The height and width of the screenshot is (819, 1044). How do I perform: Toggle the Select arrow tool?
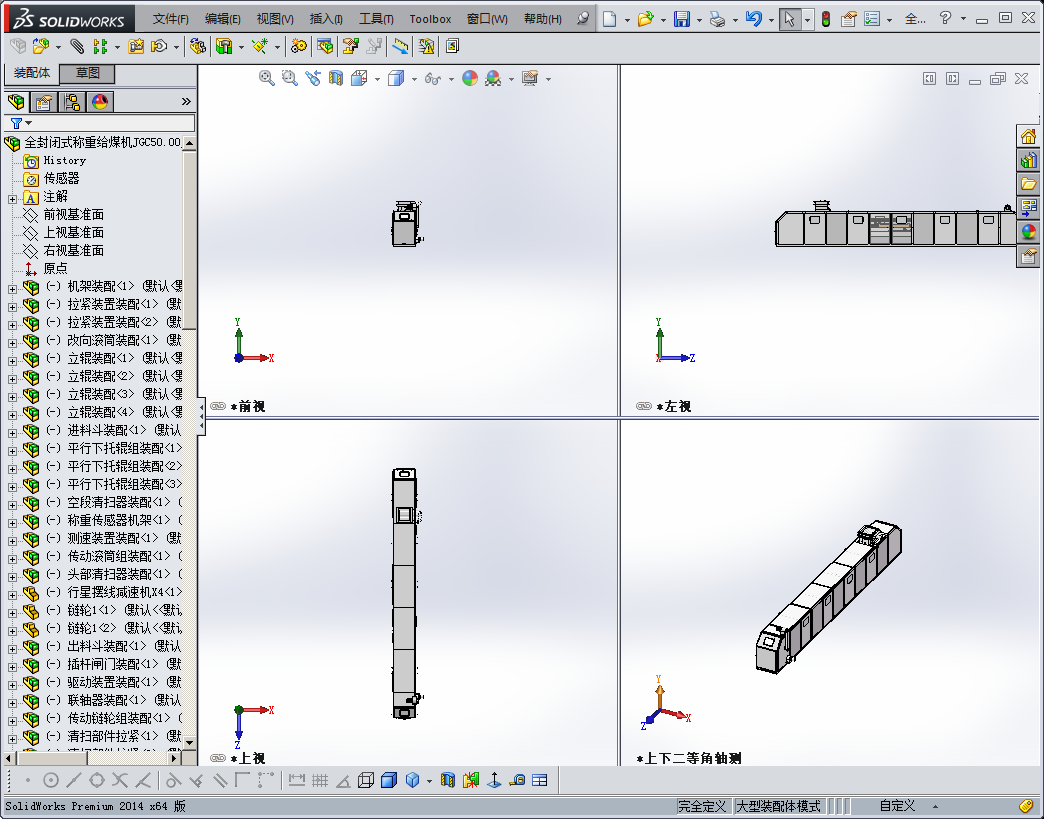789,19
